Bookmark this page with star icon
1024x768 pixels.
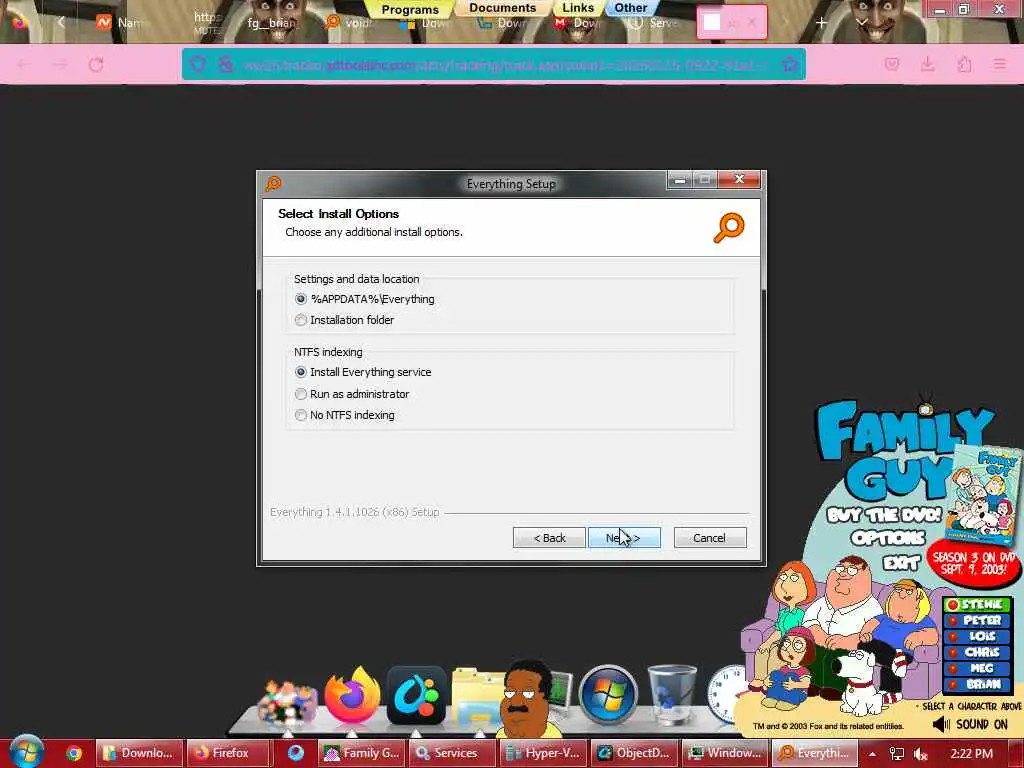790,64
